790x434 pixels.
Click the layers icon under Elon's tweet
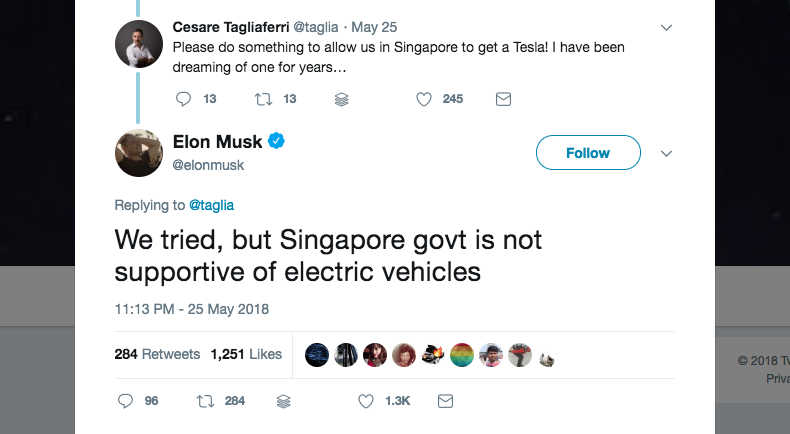tap(283, 401)
